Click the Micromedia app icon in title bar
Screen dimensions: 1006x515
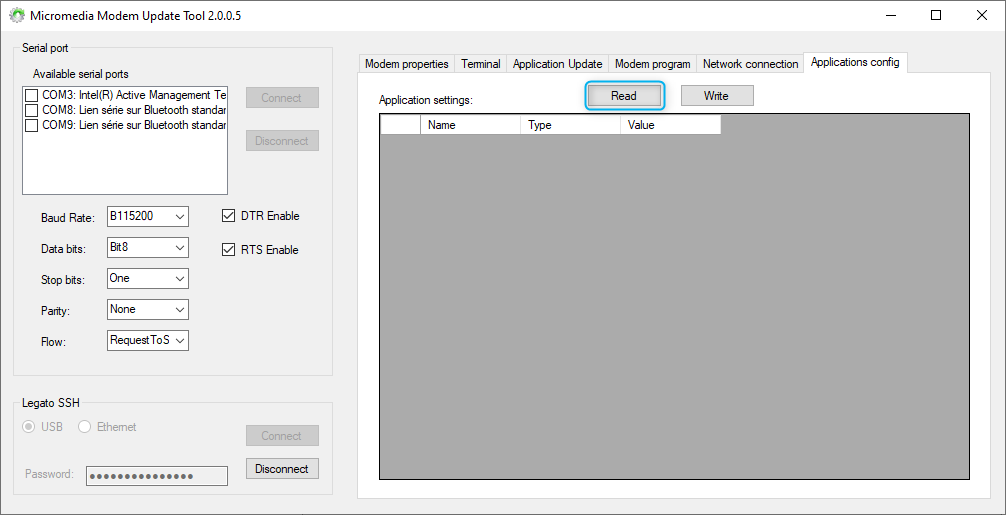(17, 16)
